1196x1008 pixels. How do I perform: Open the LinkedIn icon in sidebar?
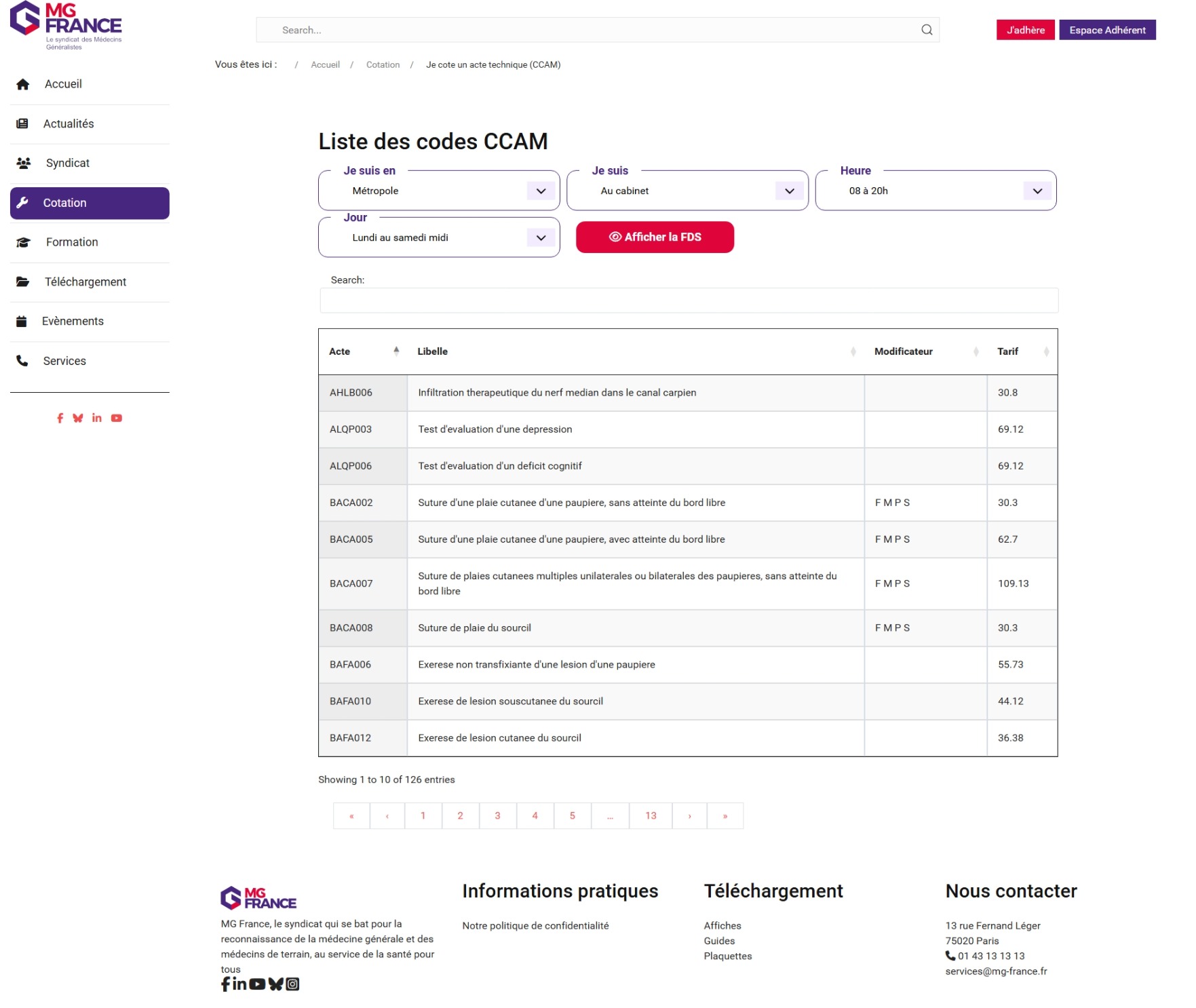click(97, 419)
